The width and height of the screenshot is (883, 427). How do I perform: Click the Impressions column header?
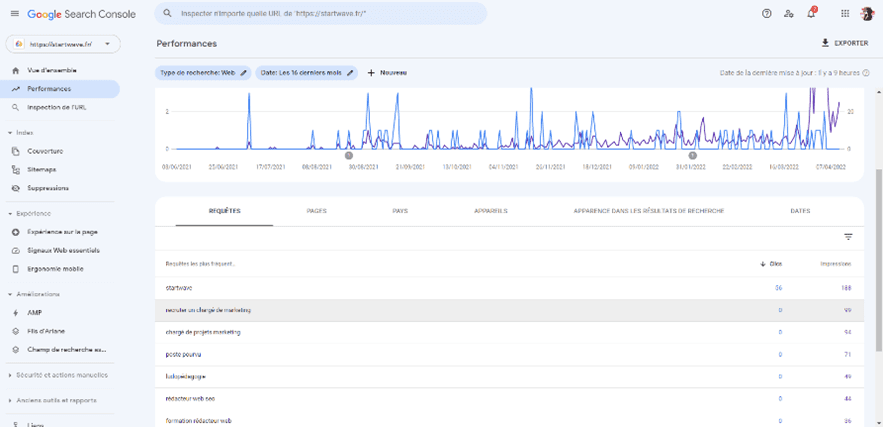[x=835, y=264]
